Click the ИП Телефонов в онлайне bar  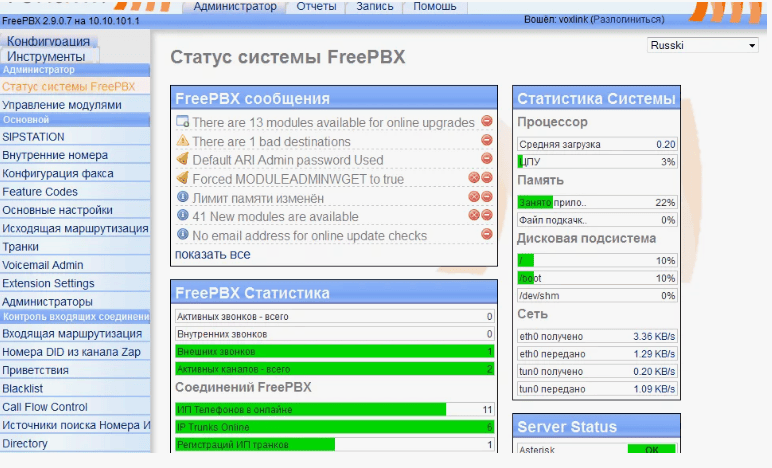point(334,409)
